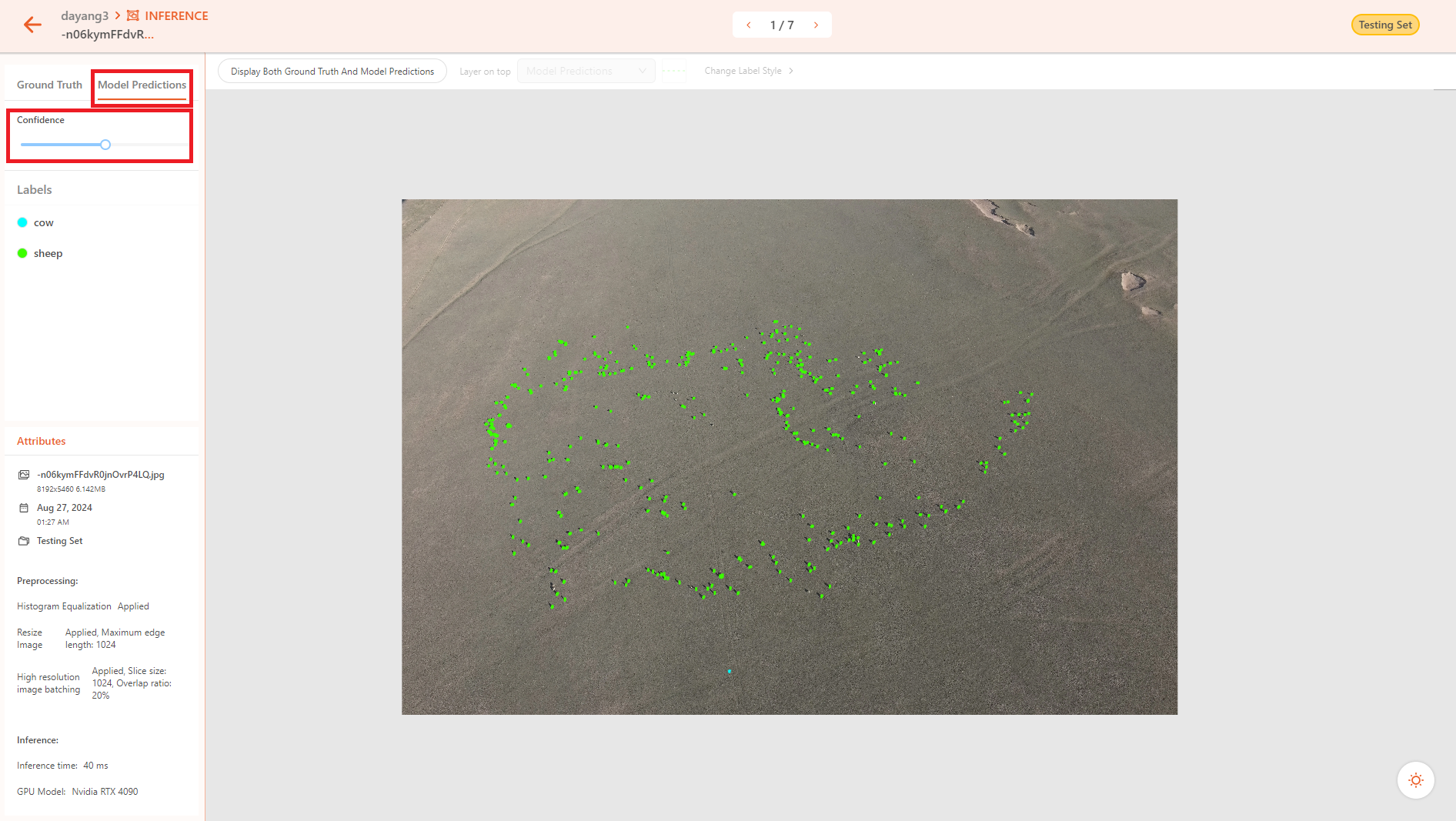Screen dimensions: 1456x821
Task: Click the Testing Set attribute text
Action: coord(60,541)
